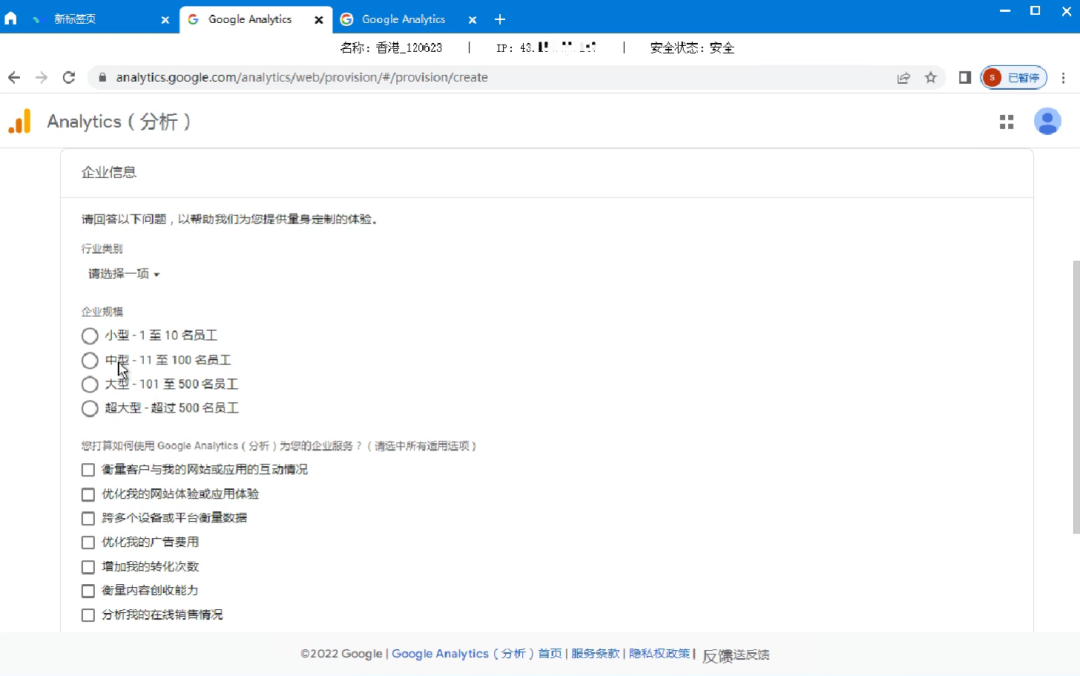Check 优化我的广告费用
The image size is (1080, 676).
[x=88, y=542]
